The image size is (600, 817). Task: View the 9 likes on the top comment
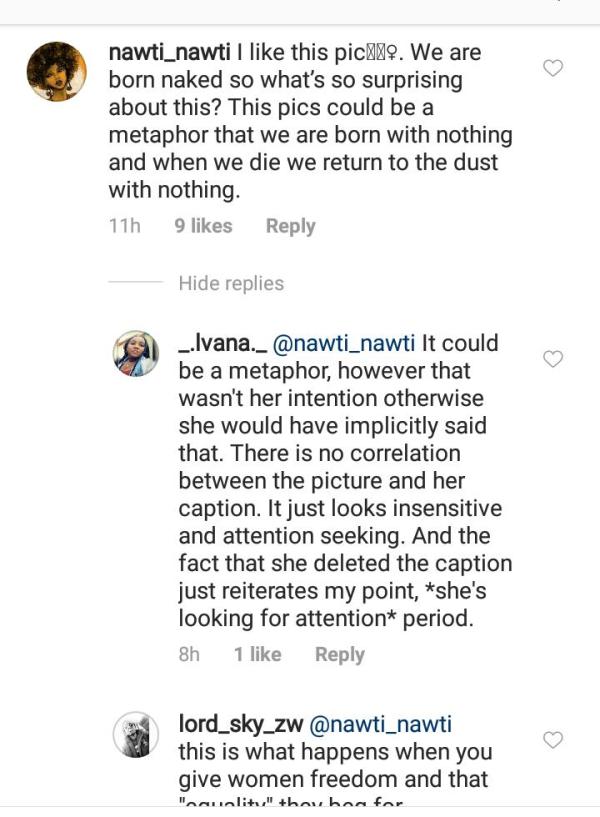click(203, 226)
